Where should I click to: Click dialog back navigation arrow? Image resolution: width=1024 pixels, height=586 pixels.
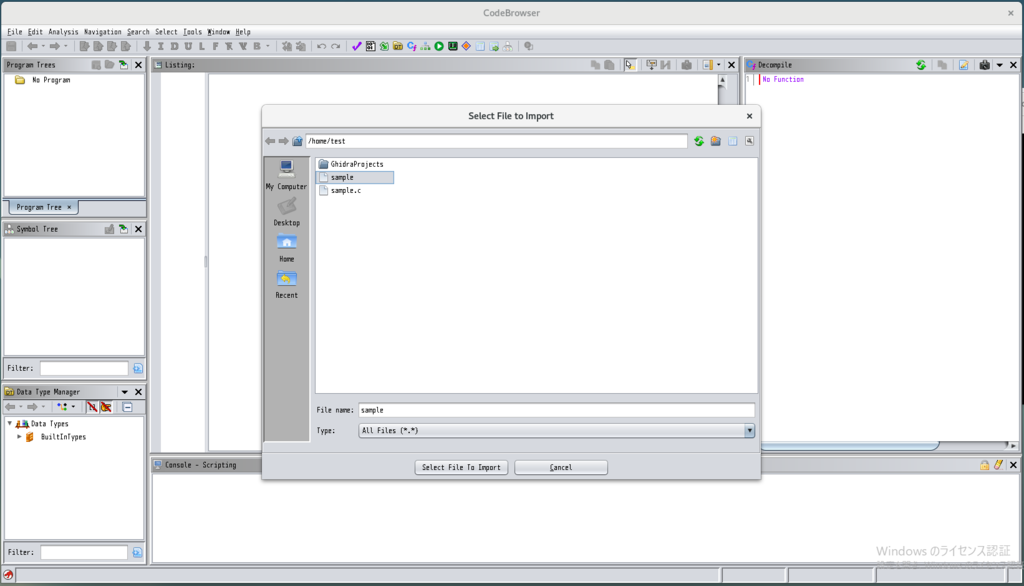[270, 141]
